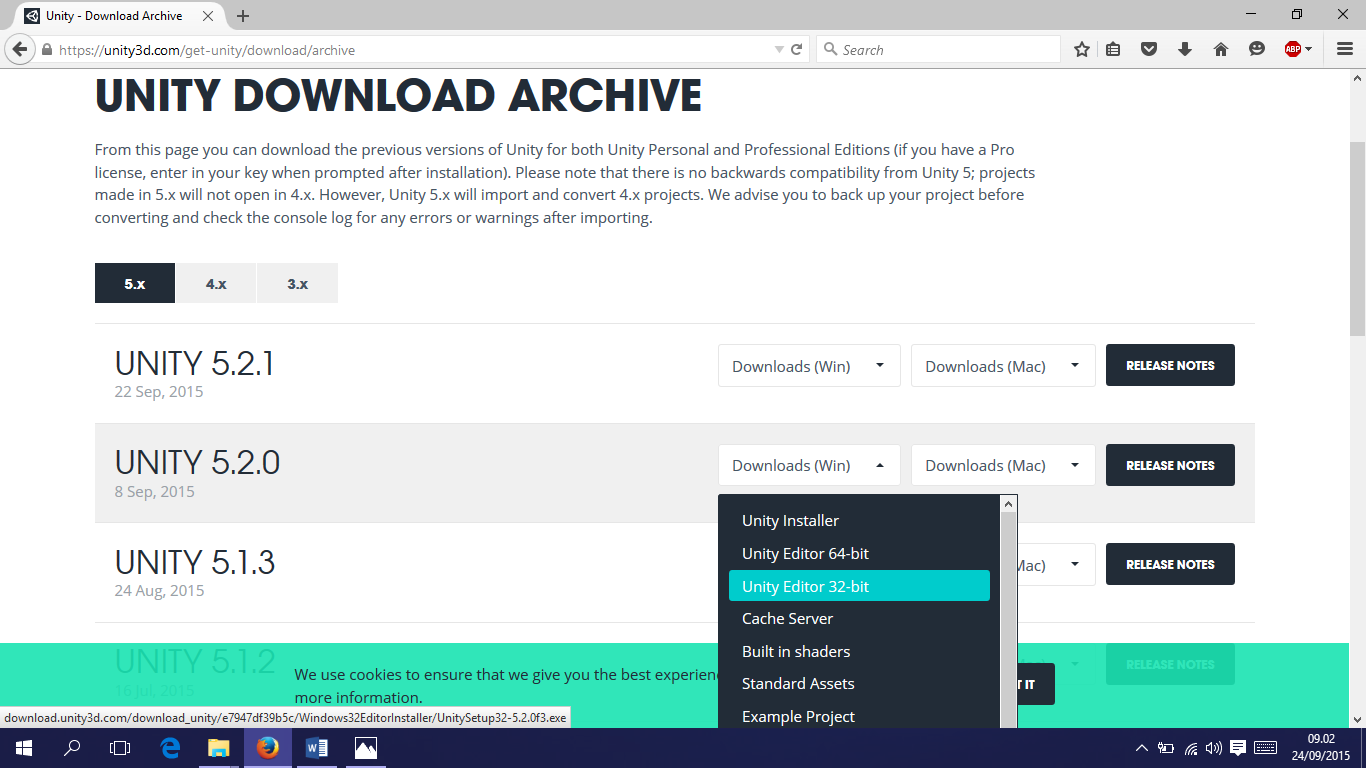Open a new browser tab
Image resolution: width=1366 pixels, height=768 pixels.
click(243, 16)
